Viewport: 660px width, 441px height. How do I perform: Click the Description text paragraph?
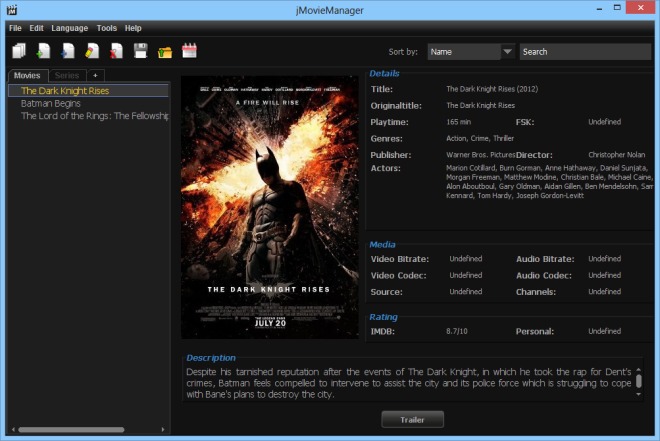409,383
